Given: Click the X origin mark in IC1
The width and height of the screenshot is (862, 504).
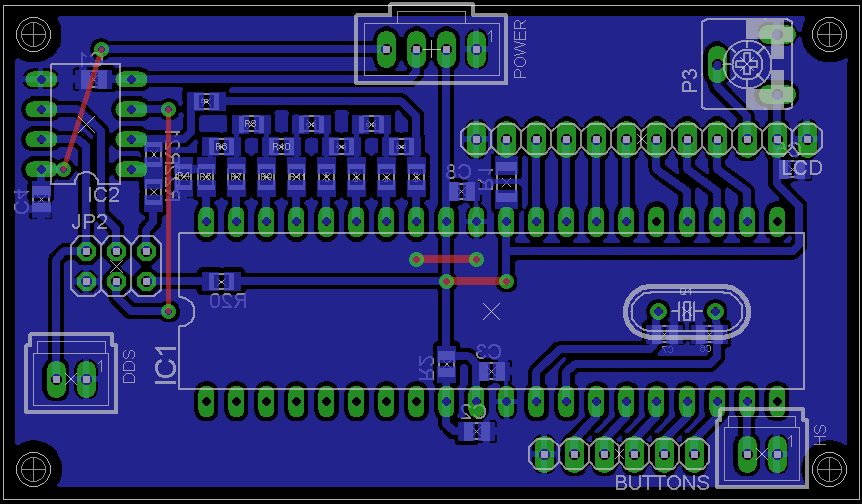Looking at the screenshot, I should coord(491,312).
